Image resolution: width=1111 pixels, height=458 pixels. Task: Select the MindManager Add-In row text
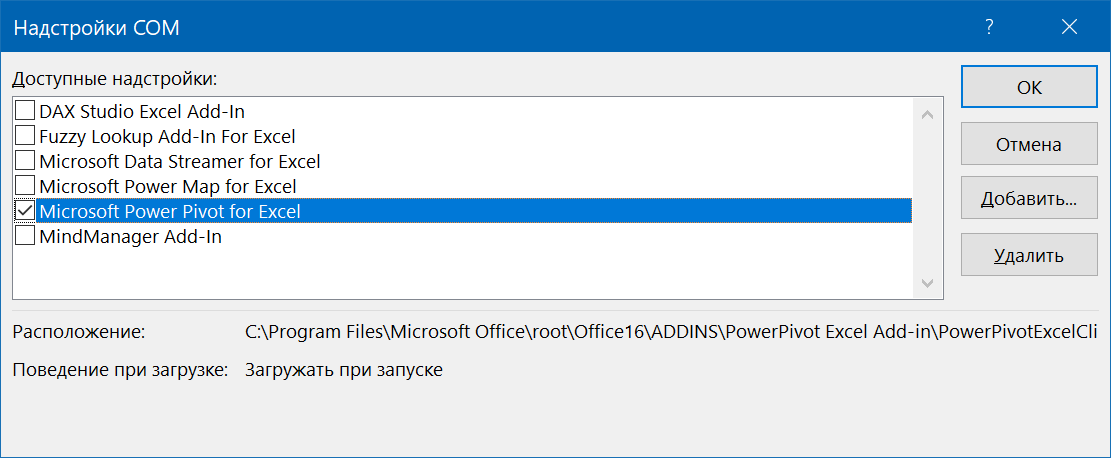pos(130,237)
